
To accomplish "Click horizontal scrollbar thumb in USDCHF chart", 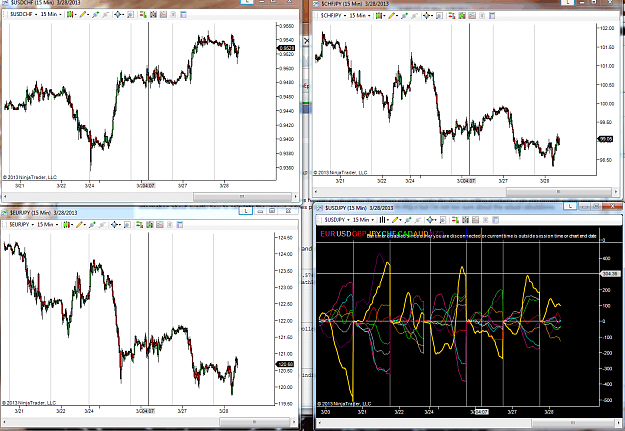I will pyautogui.click(x=242, y=196).
